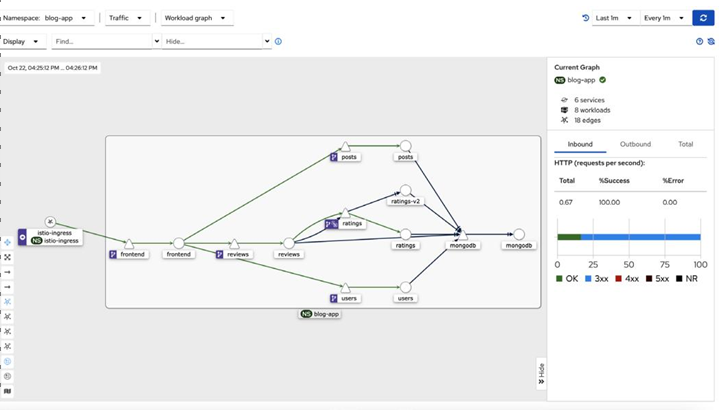The image size is (720, 410).
Task: Toggle the blue drag/pan graph tool
Action: [x=7, y=242]
